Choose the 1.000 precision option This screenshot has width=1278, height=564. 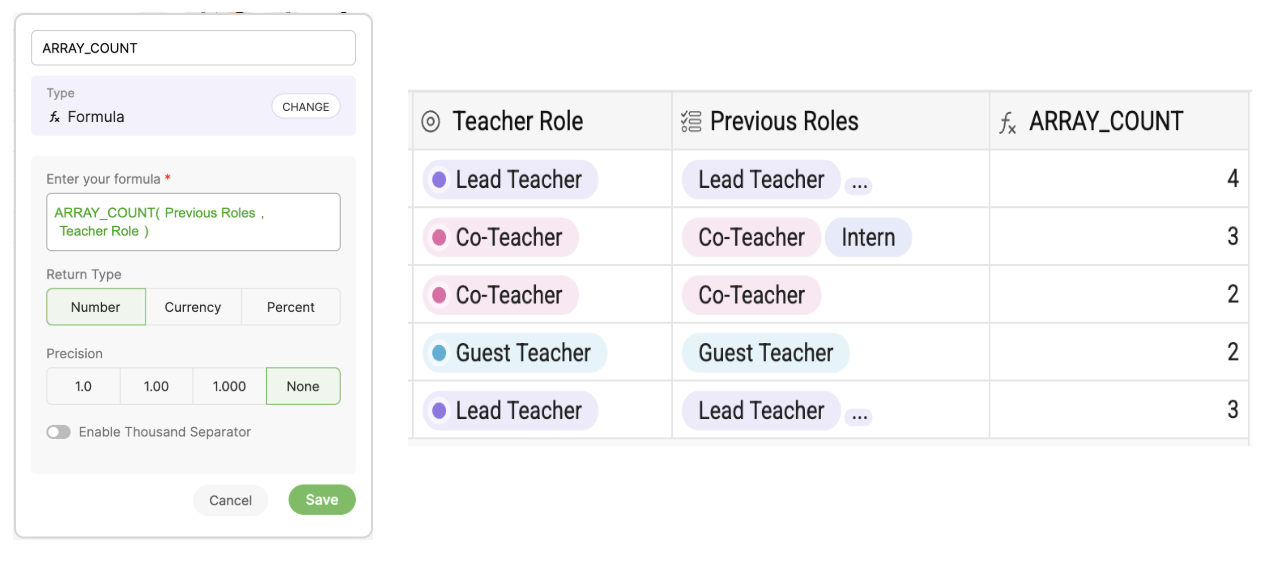pyautogui.click(x=229, y=386)
